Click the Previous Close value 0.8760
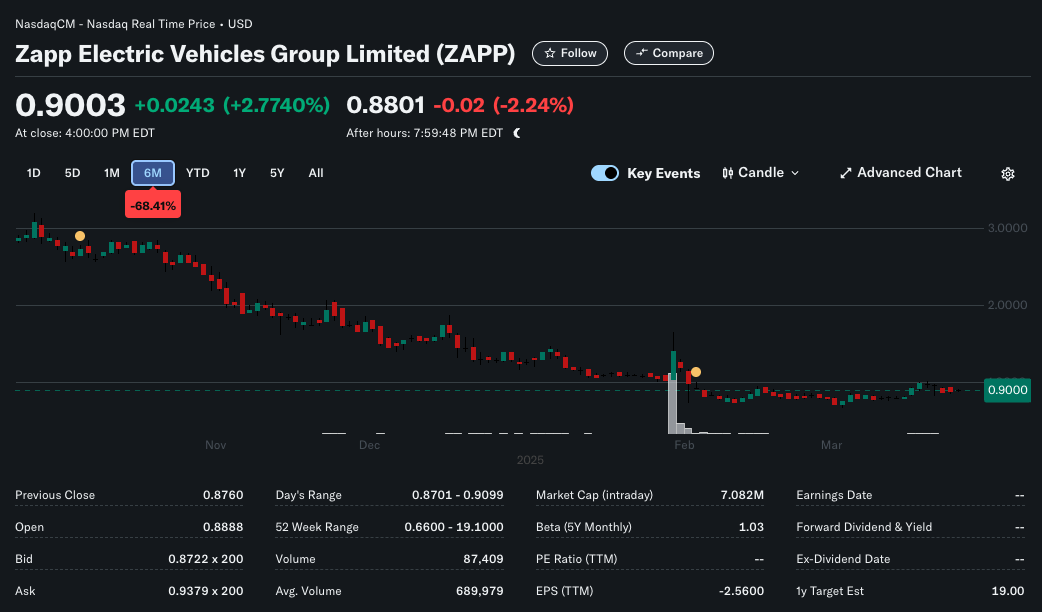Screen dimensions: 1042x612 click(x=223, y=495)
